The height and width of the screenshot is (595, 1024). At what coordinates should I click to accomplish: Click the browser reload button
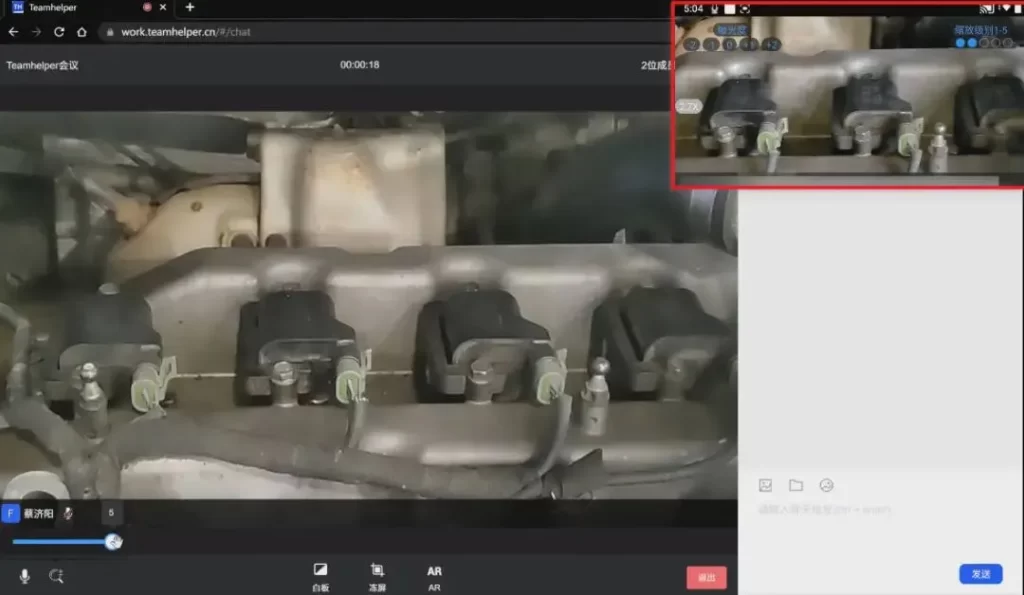click(59, 32)
